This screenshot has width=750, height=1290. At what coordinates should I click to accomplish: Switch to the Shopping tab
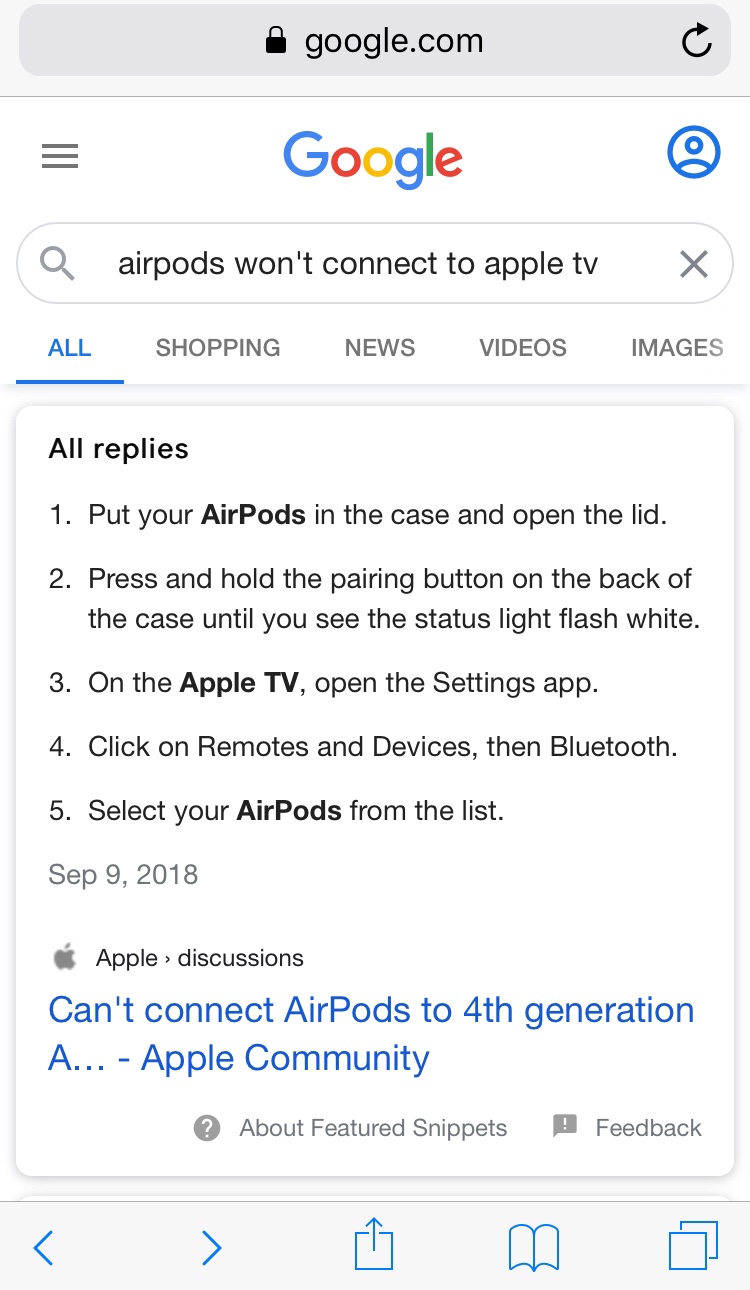coord(218,348)
